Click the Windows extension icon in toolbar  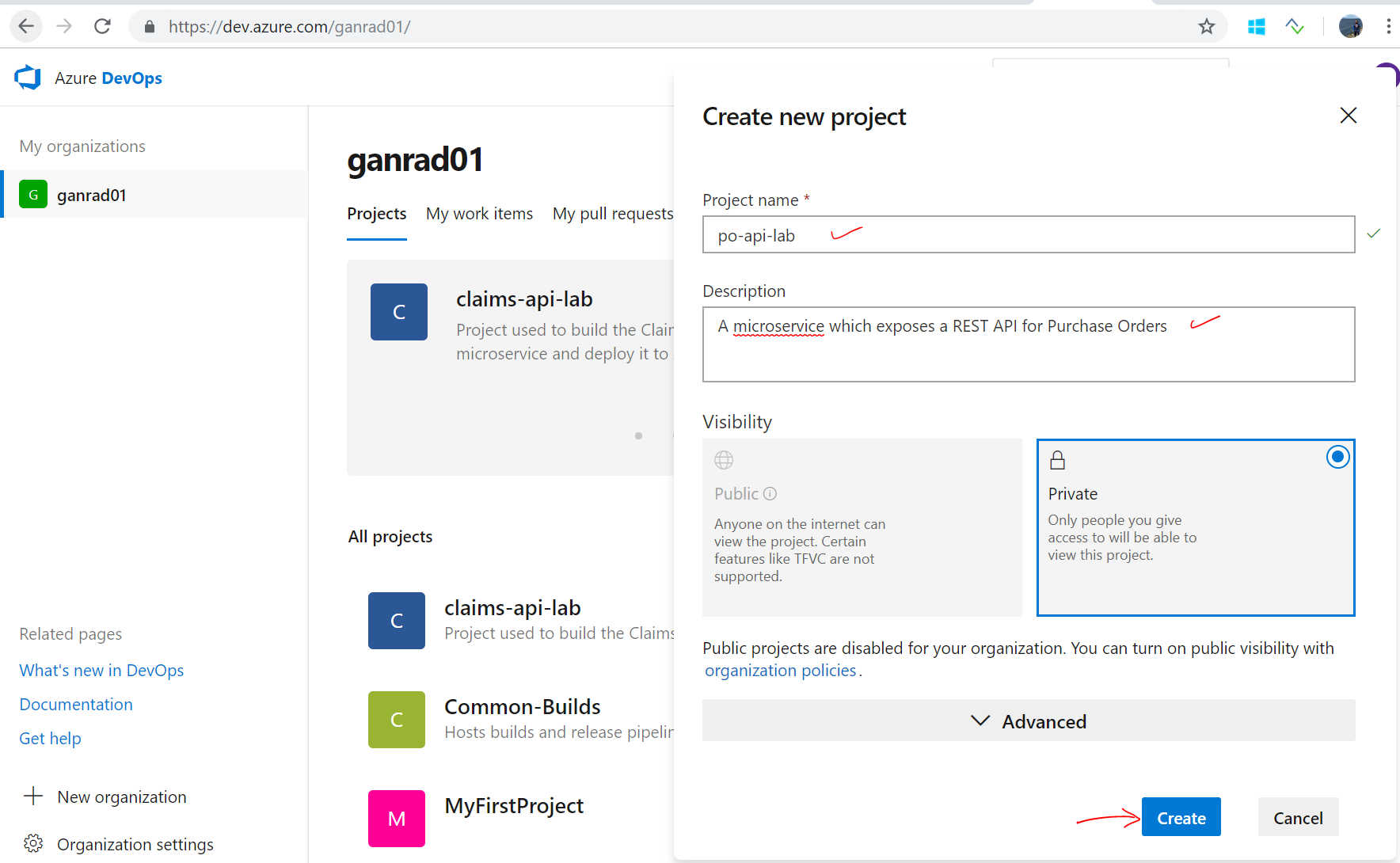(1256, 27)
